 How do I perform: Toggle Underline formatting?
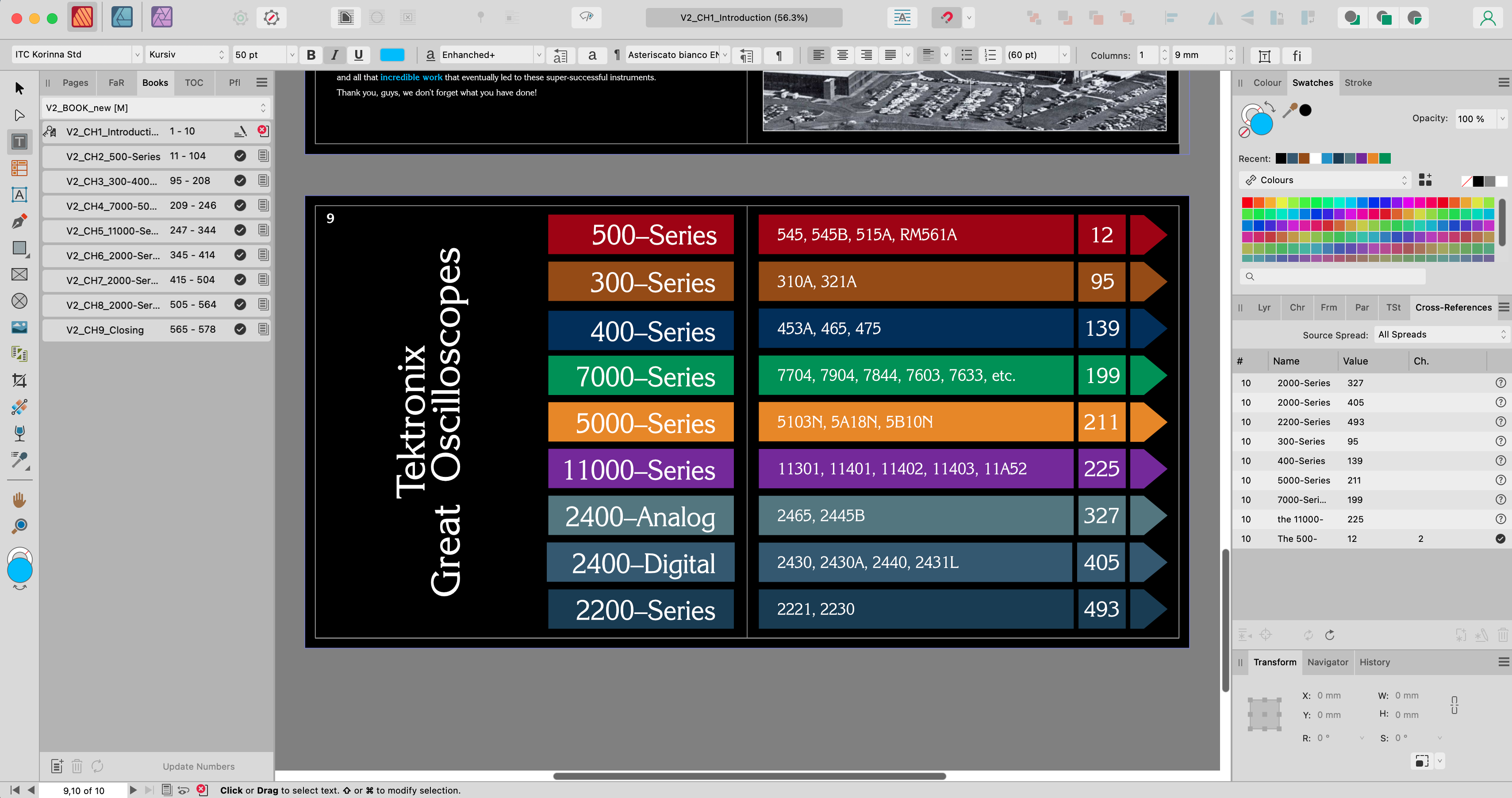[x=359, y=55]
